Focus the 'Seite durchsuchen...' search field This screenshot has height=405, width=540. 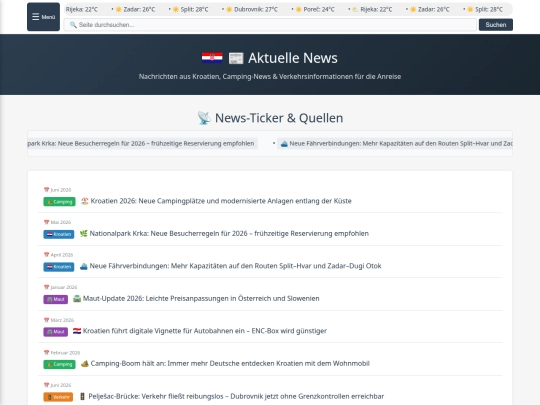[270, 25]
